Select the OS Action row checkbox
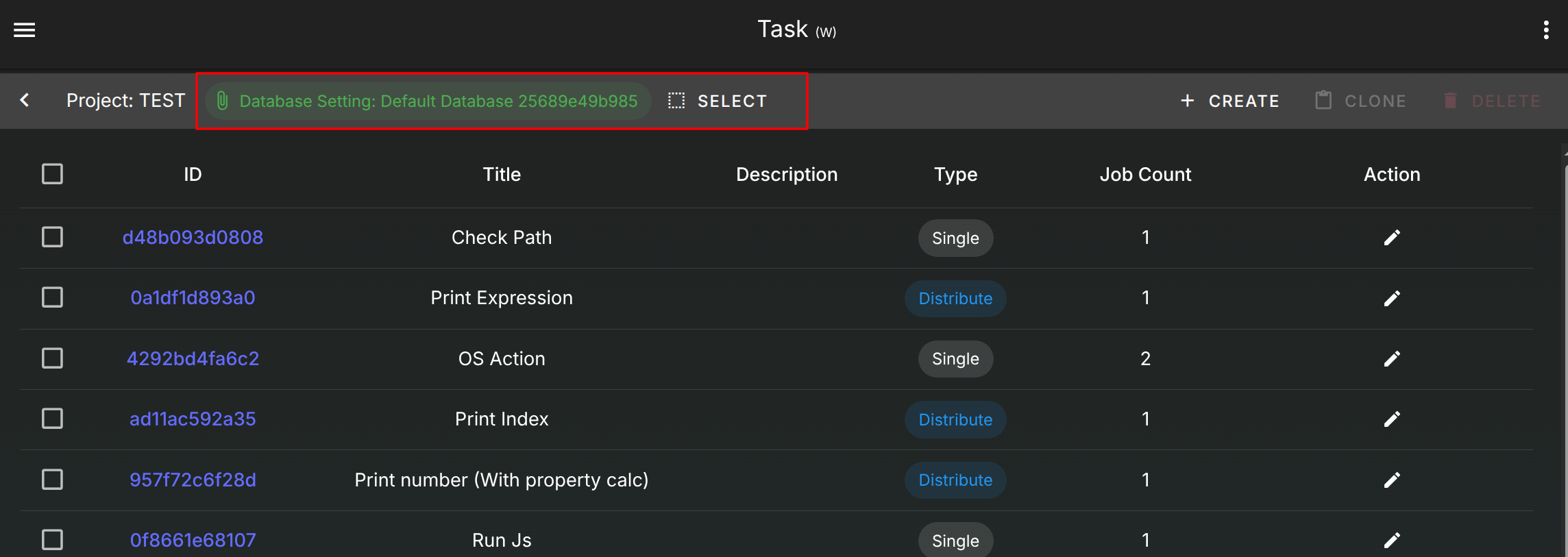Screen dimensions: 1568x557 [53, 358]
